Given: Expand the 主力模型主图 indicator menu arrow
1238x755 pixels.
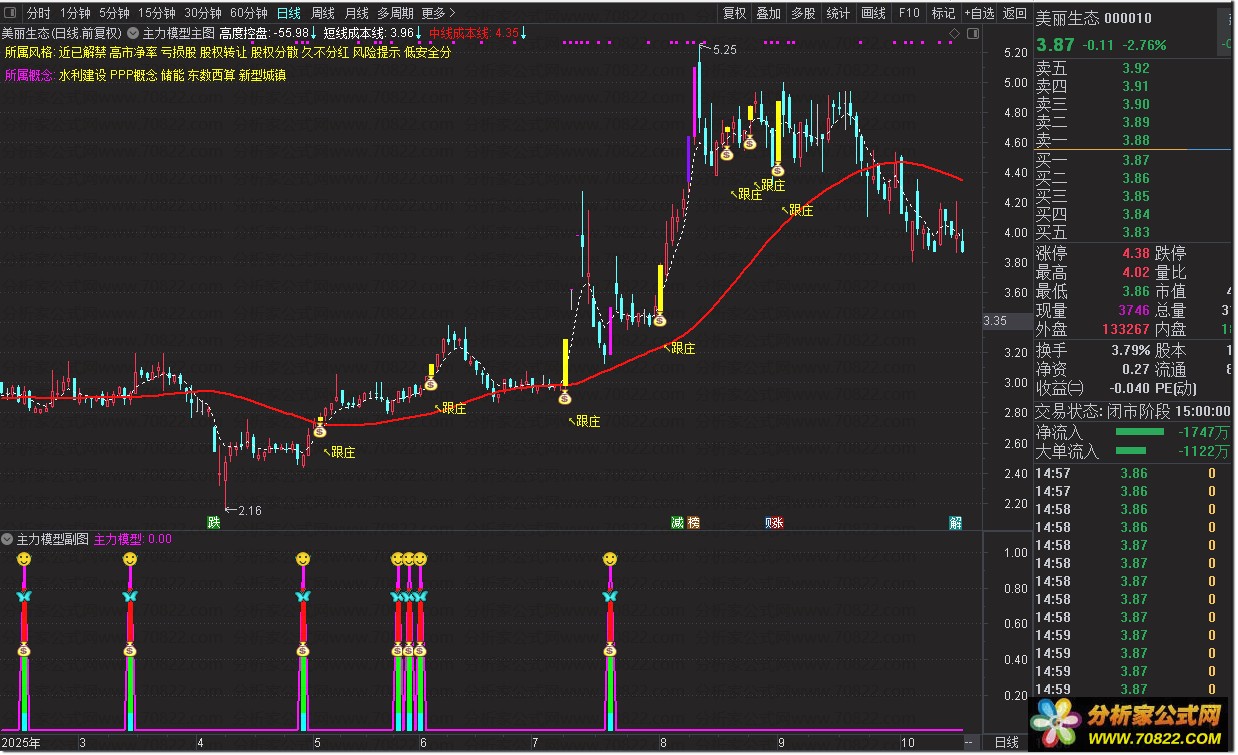Looking at the screenshot, I should tap(133, 33).
